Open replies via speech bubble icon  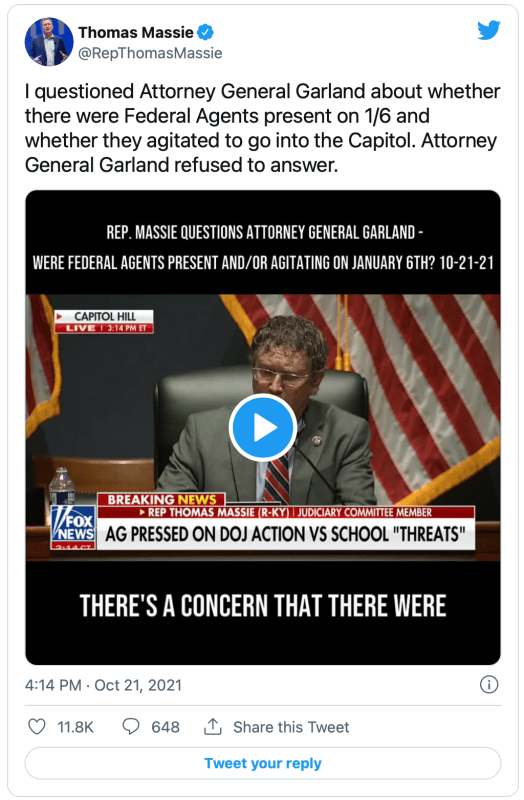tap(131, 727)
